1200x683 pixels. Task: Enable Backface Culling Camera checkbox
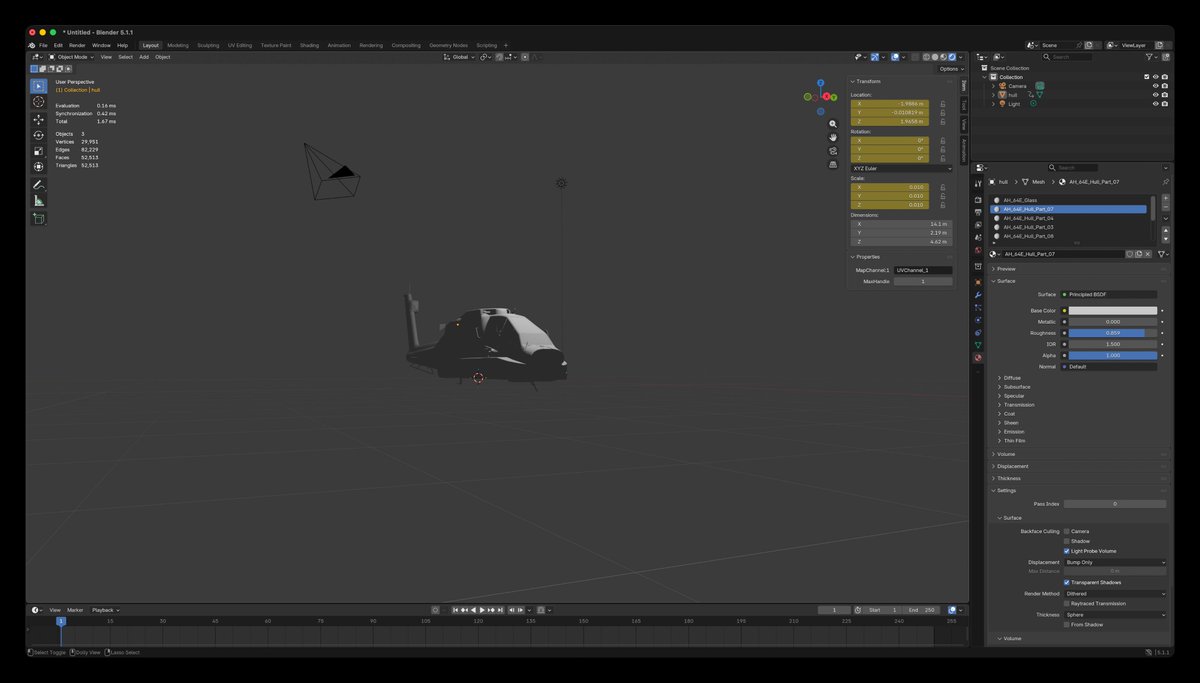1067,531
